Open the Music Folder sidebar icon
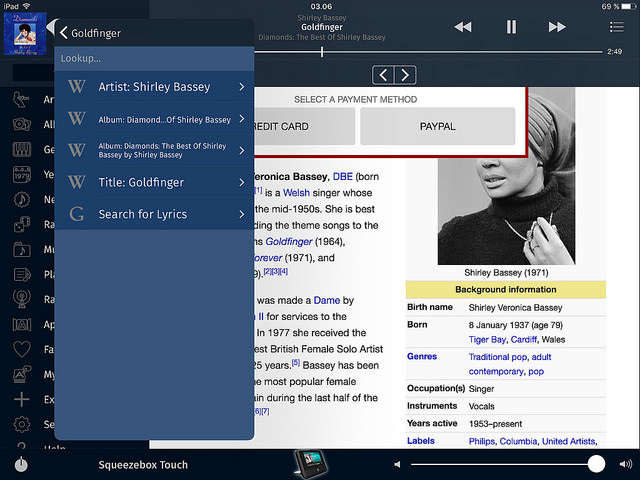 click(x=21, y=249)
